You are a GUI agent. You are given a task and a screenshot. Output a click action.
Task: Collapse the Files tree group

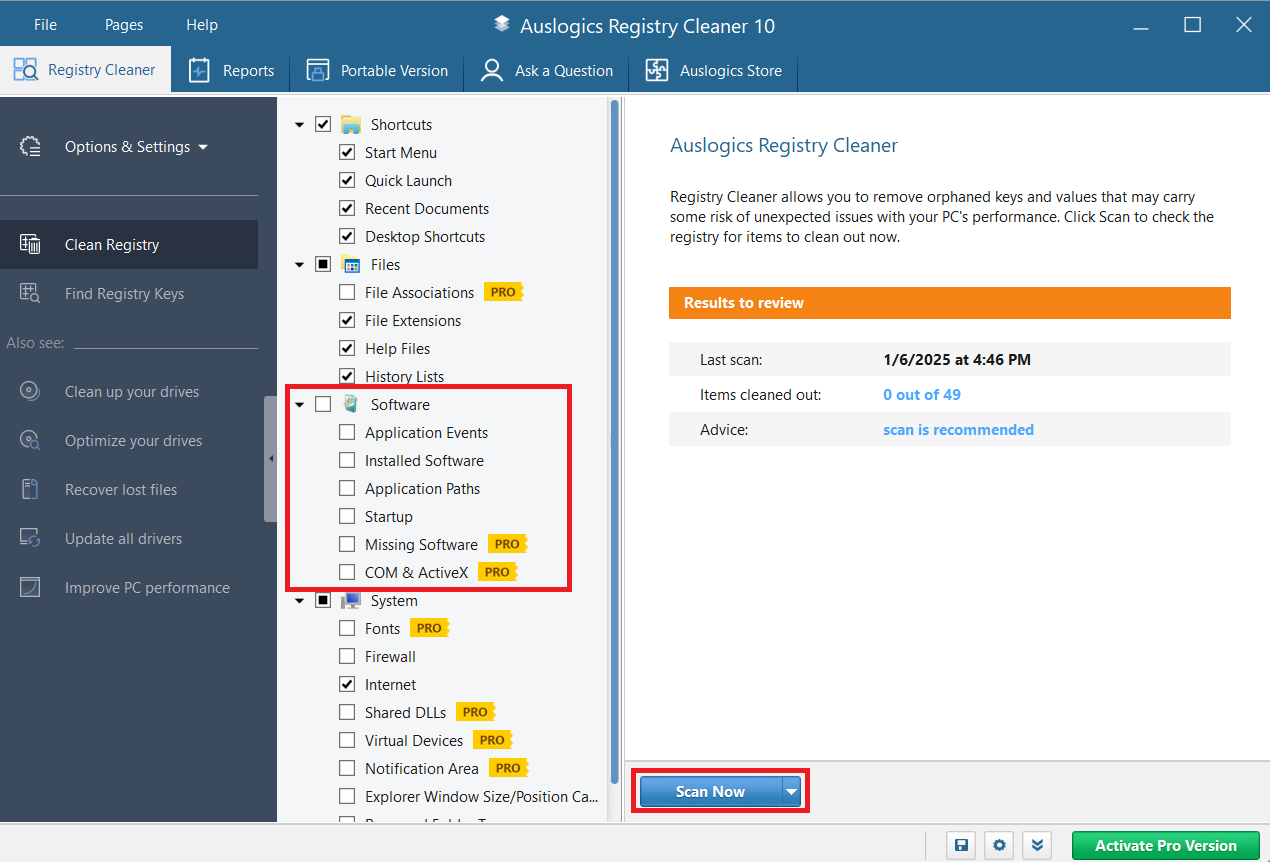(299, 265)
